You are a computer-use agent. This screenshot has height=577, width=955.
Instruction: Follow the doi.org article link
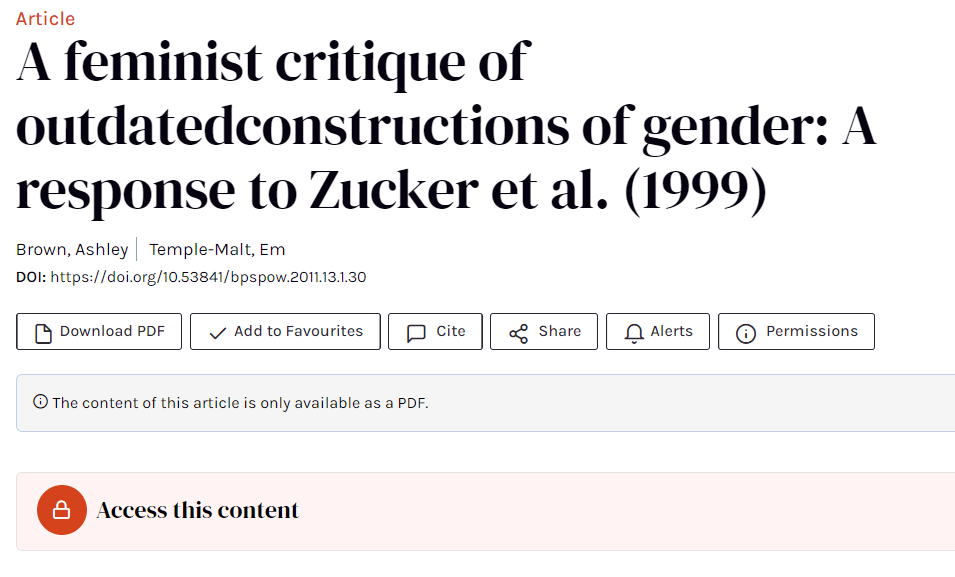[x=208, y=277]
